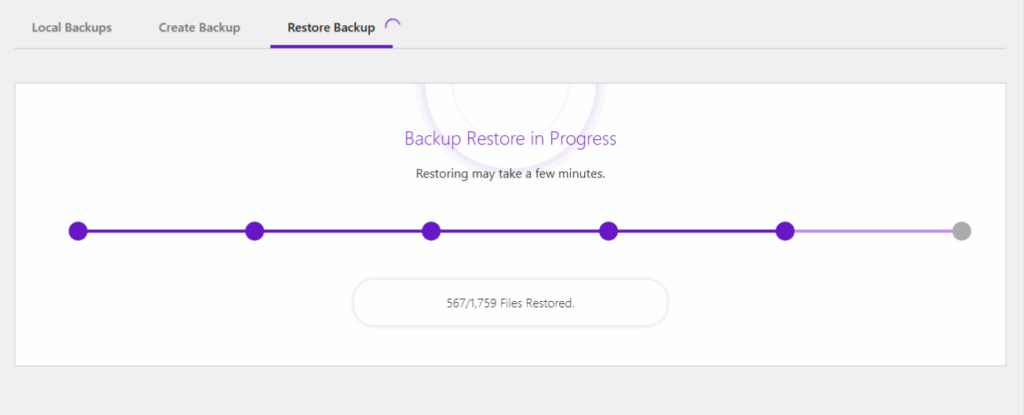Click progress line between second and third dots
Screen dimensions: 1024x415
343,231
